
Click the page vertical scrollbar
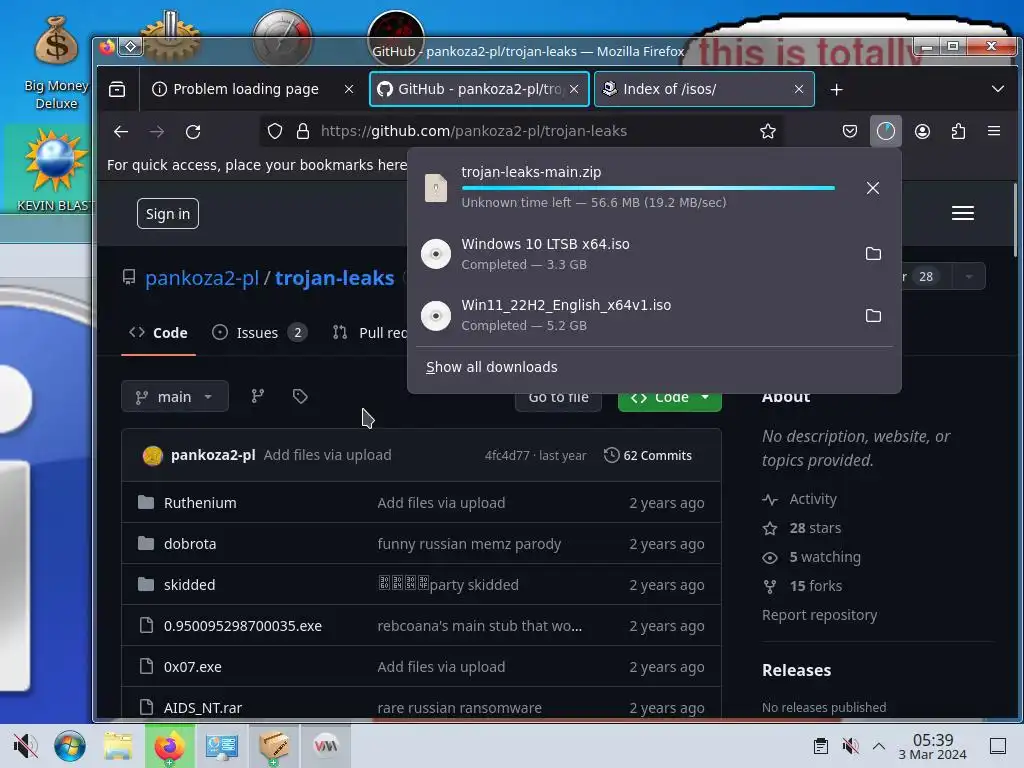click(1016, 221)
